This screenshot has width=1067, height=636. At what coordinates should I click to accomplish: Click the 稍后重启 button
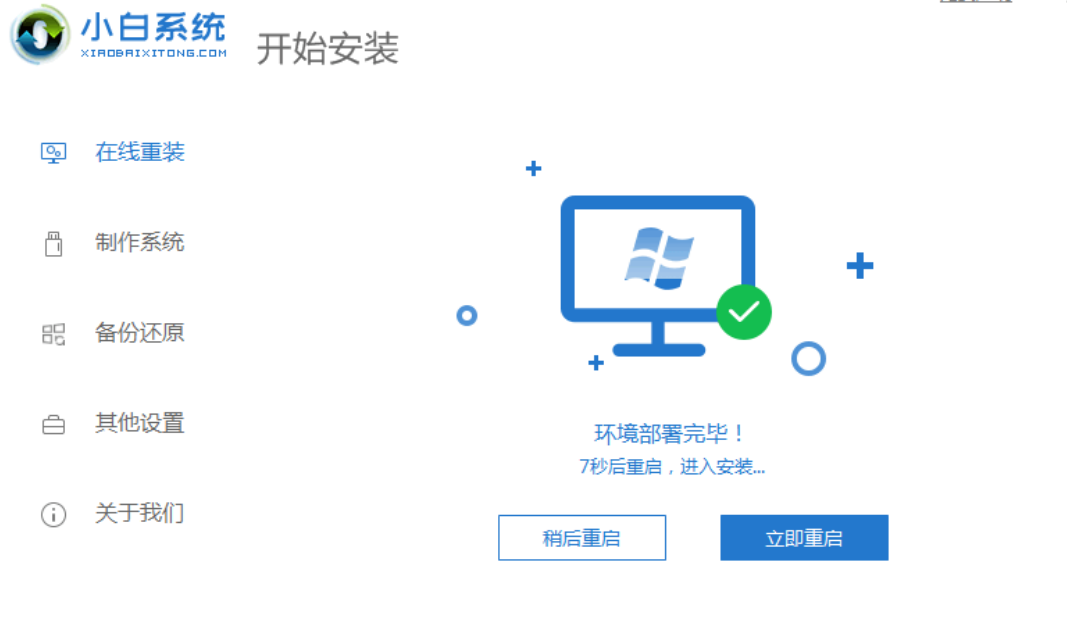click(582, 537)
